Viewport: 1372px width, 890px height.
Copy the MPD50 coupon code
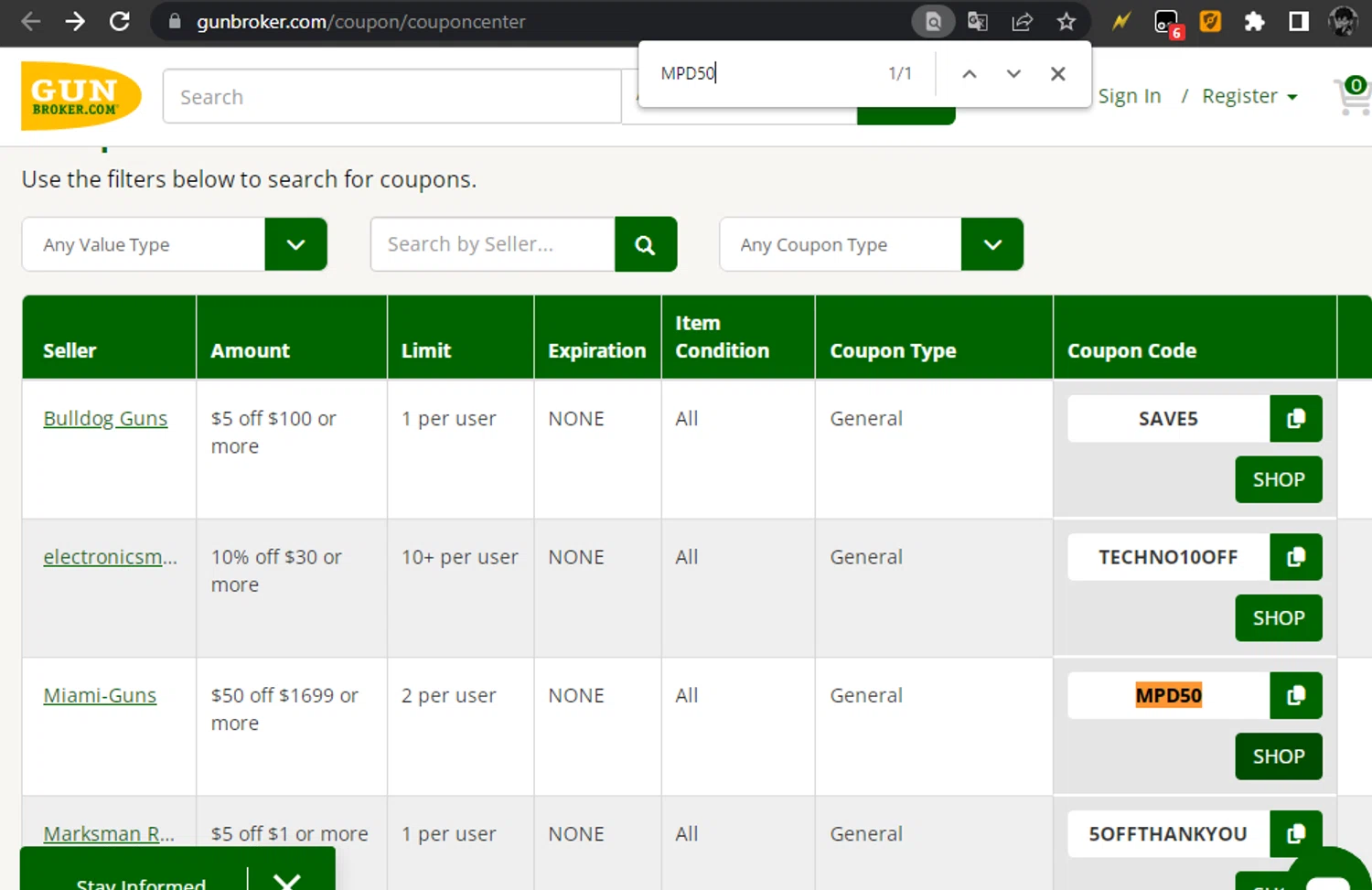pos(1295,696)
